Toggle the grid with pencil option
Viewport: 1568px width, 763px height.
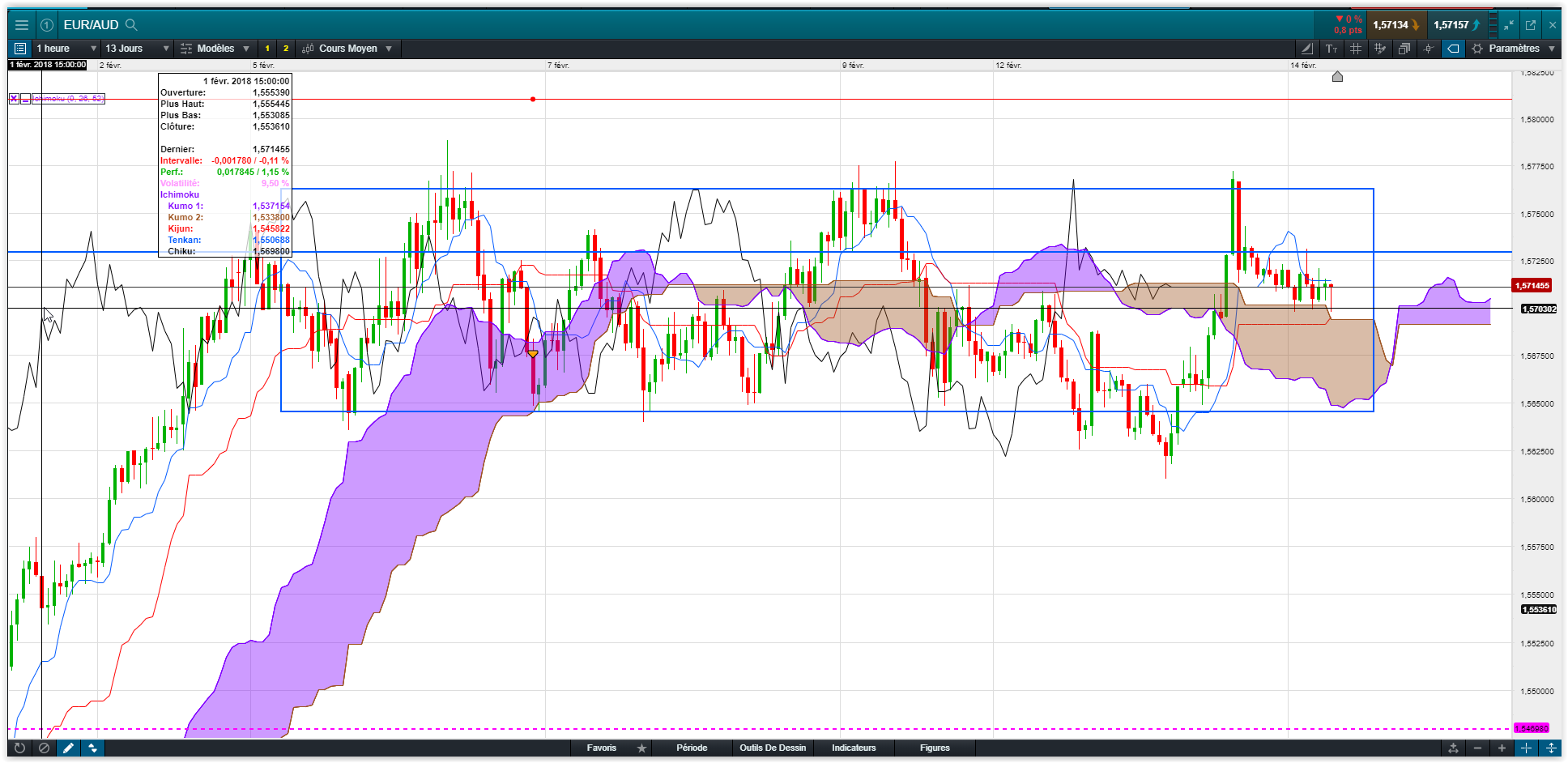point(1379,49)
